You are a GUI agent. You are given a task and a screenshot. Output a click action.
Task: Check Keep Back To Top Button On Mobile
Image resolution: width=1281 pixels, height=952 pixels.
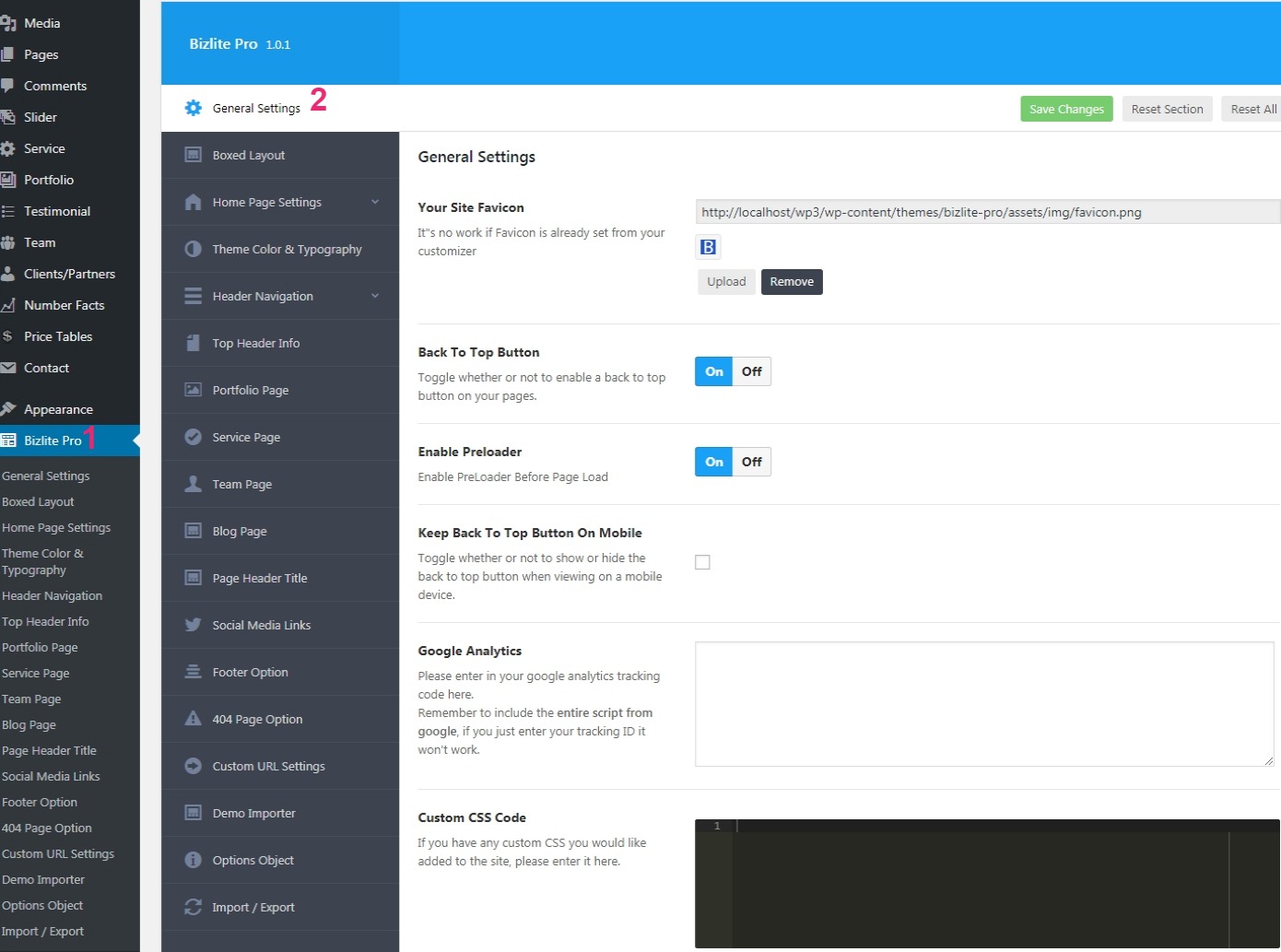point(702,562)
